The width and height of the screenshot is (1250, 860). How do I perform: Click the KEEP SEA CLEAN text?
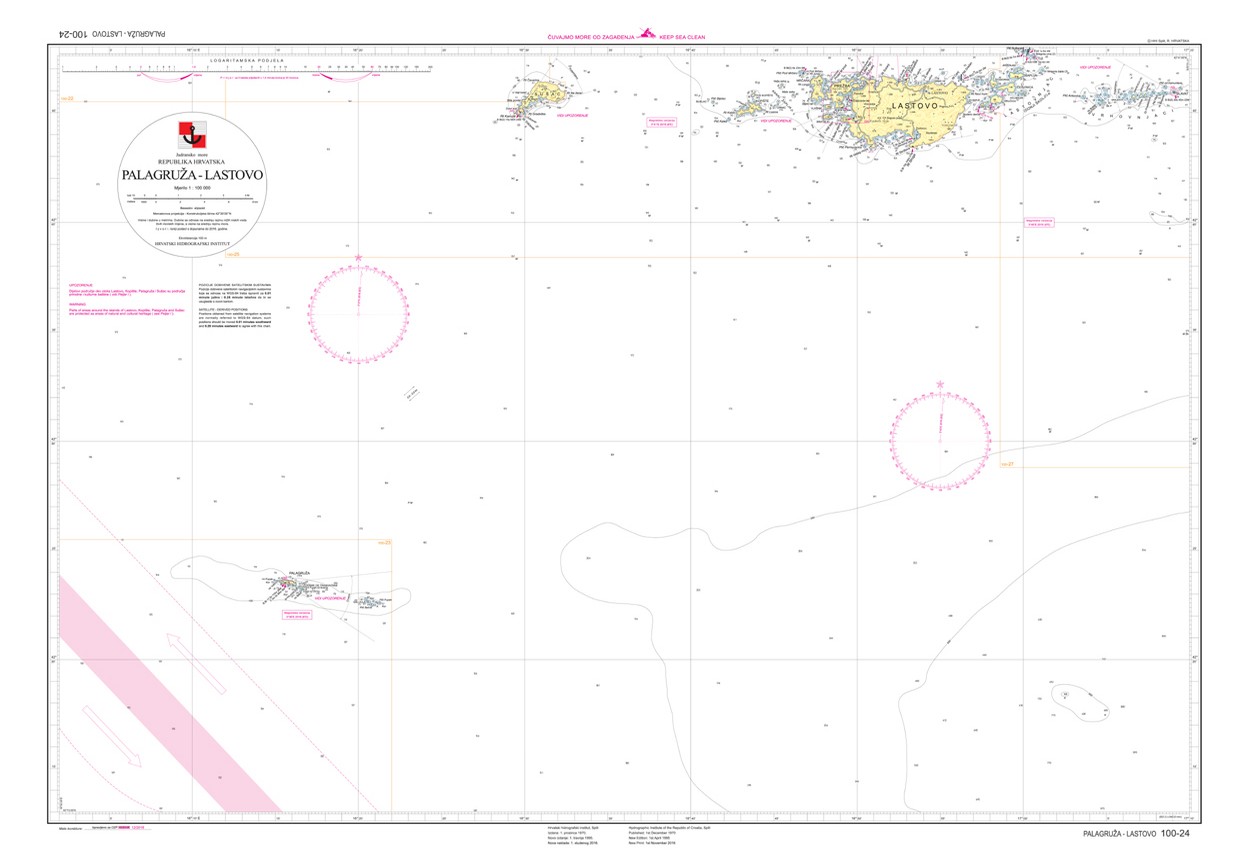(682, 36)
